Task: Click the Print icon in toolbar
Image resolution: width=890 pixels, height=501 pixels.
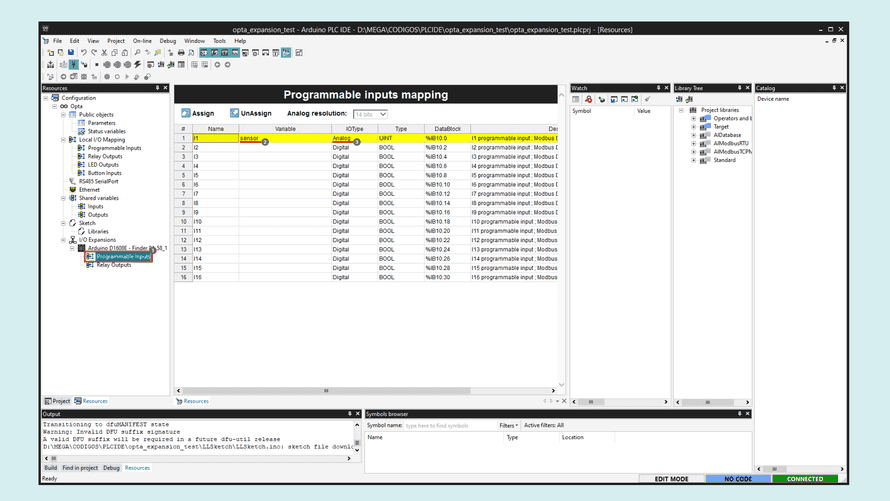Action: pyautogui.click(x=181, y=53)
